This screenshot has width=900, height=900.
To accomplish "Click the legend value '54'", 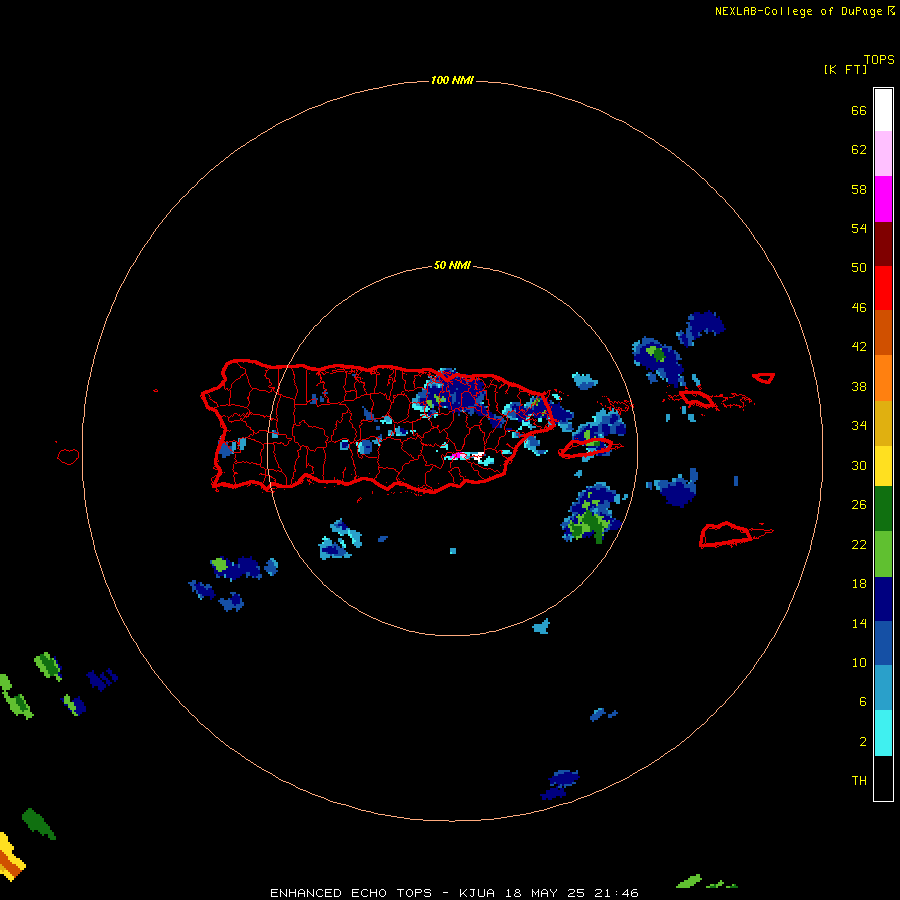I will (859, 228).
